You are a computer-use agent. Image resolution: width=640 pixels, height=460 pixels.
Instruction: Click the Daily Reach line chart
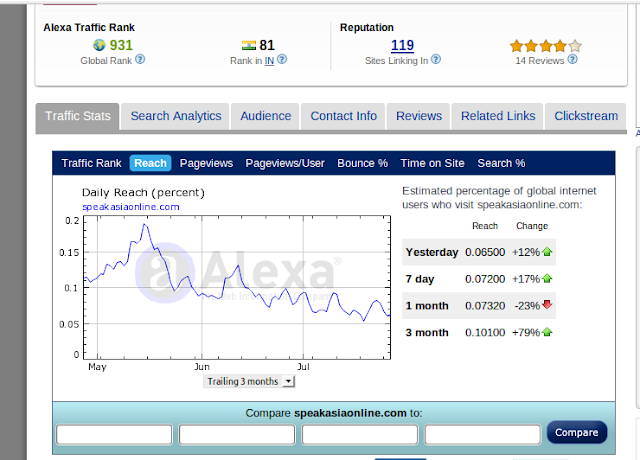tap(237, 287)
